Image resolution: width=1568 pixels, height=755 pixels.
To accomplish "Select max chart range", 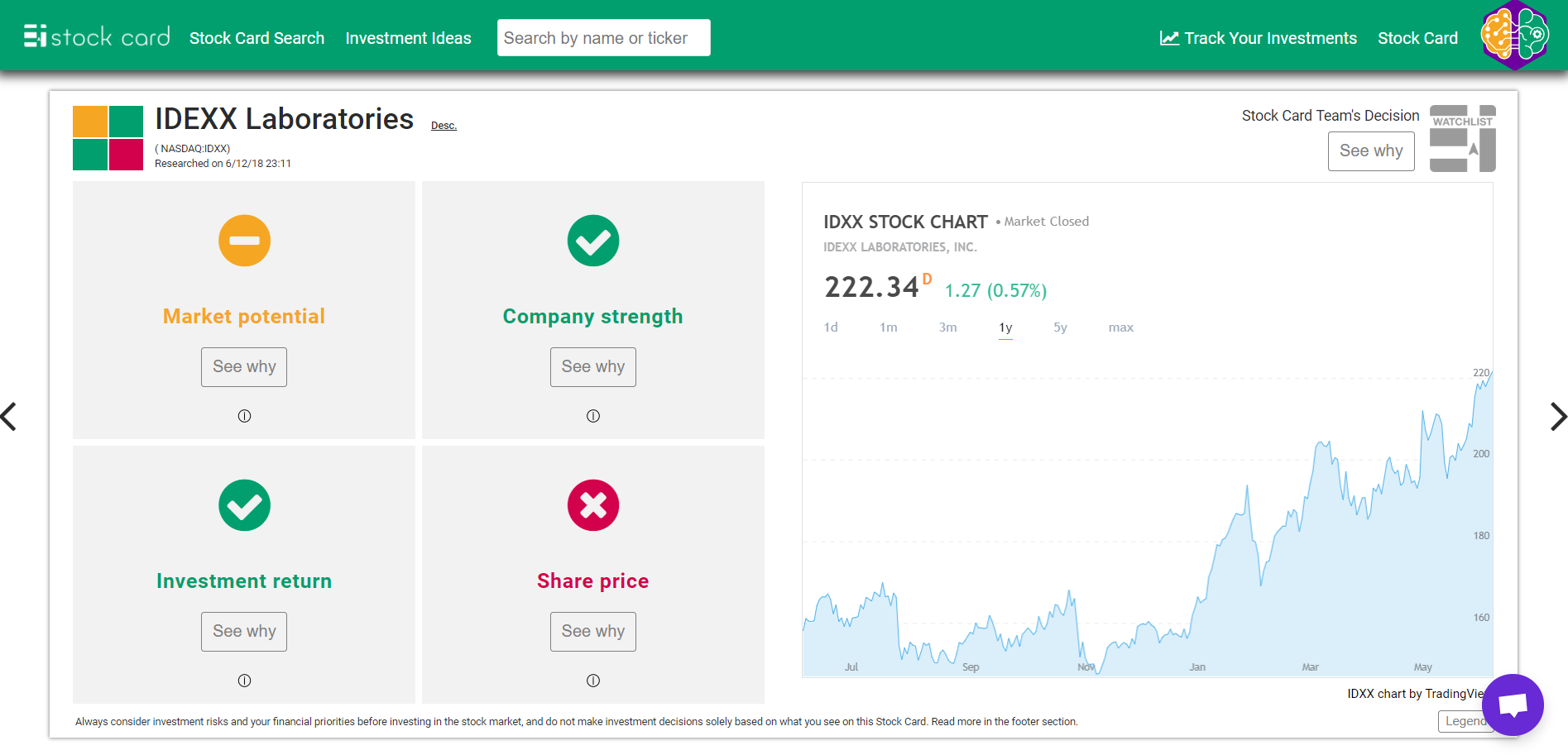I will tap(1121, 327).
